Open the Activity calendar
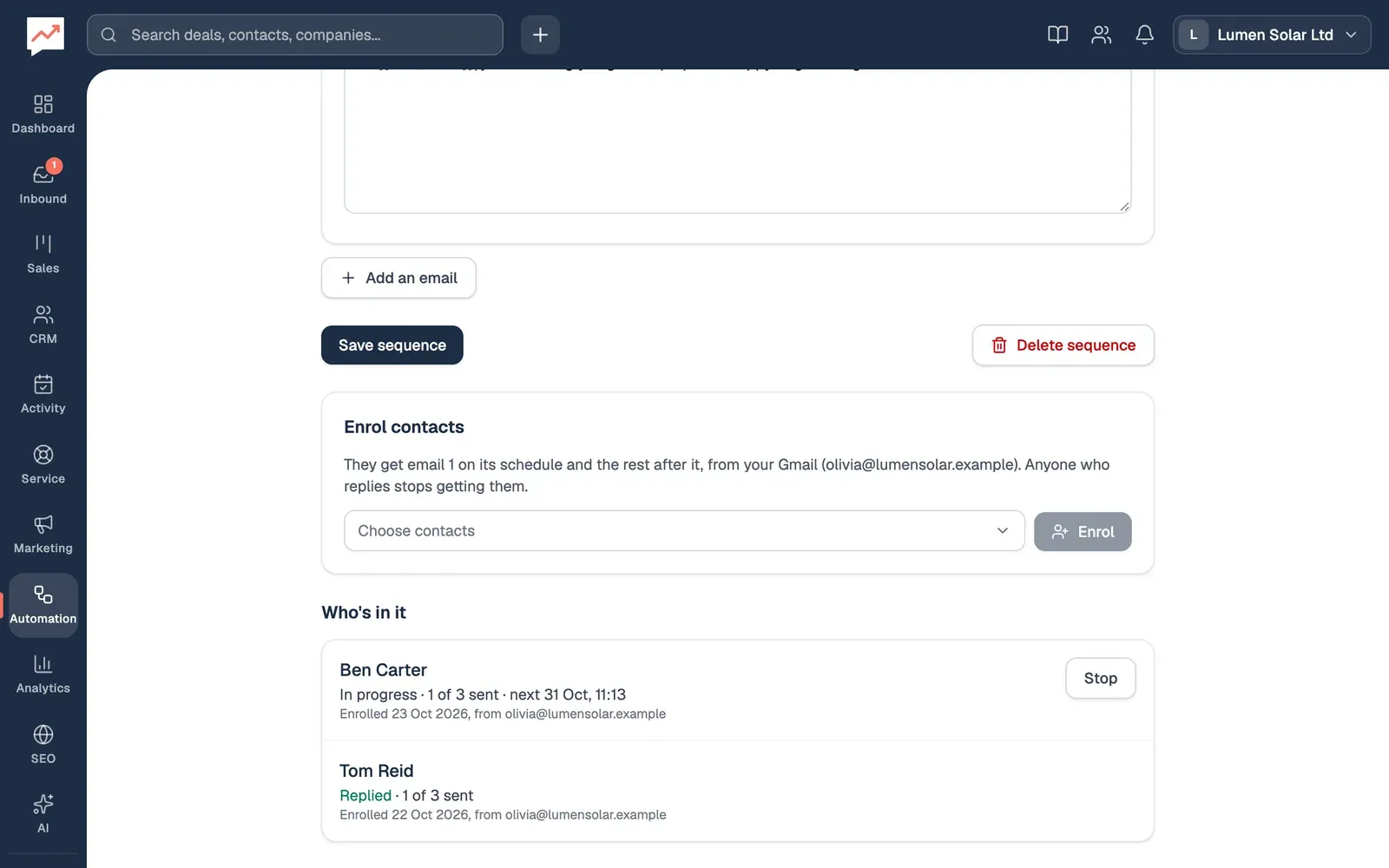1389x868 pixels. (43, 394)
